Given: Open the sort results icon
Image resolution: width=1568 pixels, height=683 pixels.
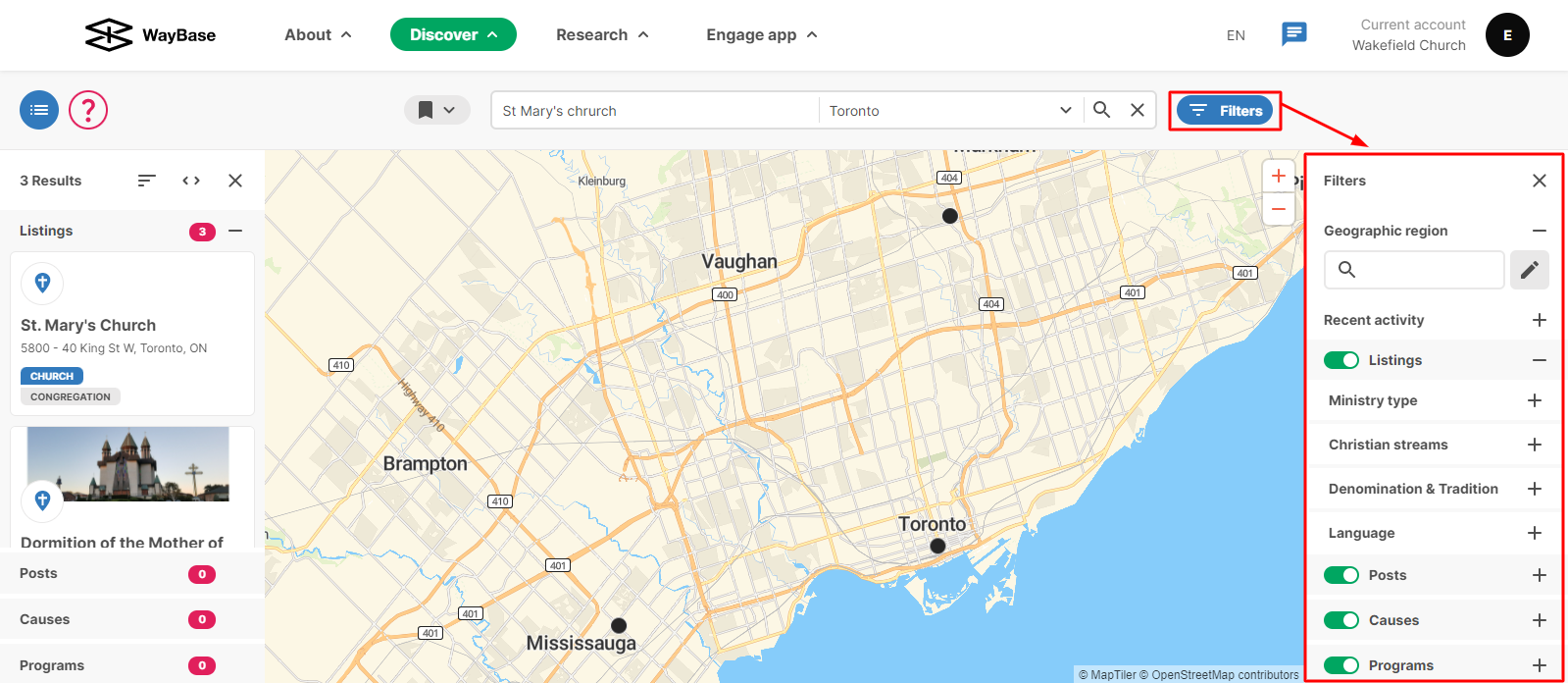Looking at the screenshot, I should coord(147,181).
